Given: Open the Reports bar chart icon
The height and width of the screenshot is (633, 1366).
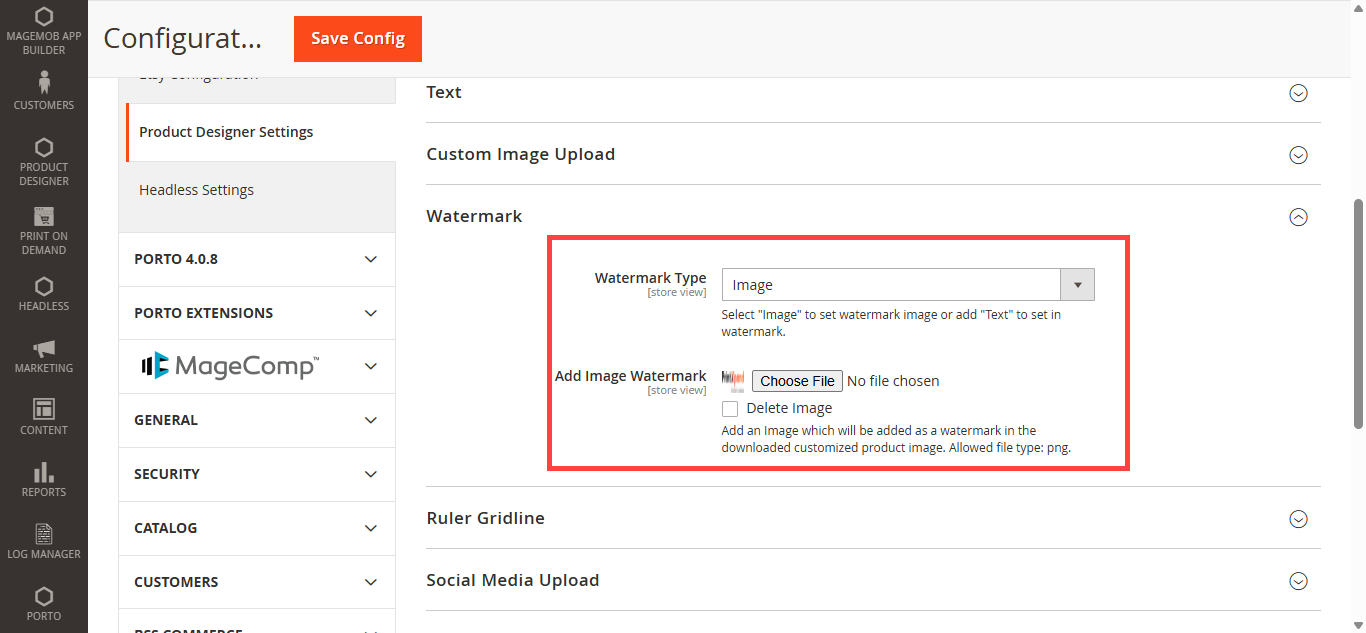Looking at the screenshot, I should click(44, 471).
